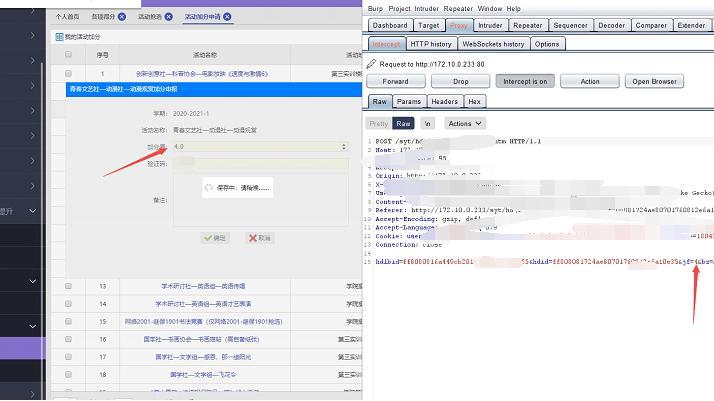714x401 pixels.
Task: Open the Intruder menu in Burp menu bar
Action: [x=428, y=8]
